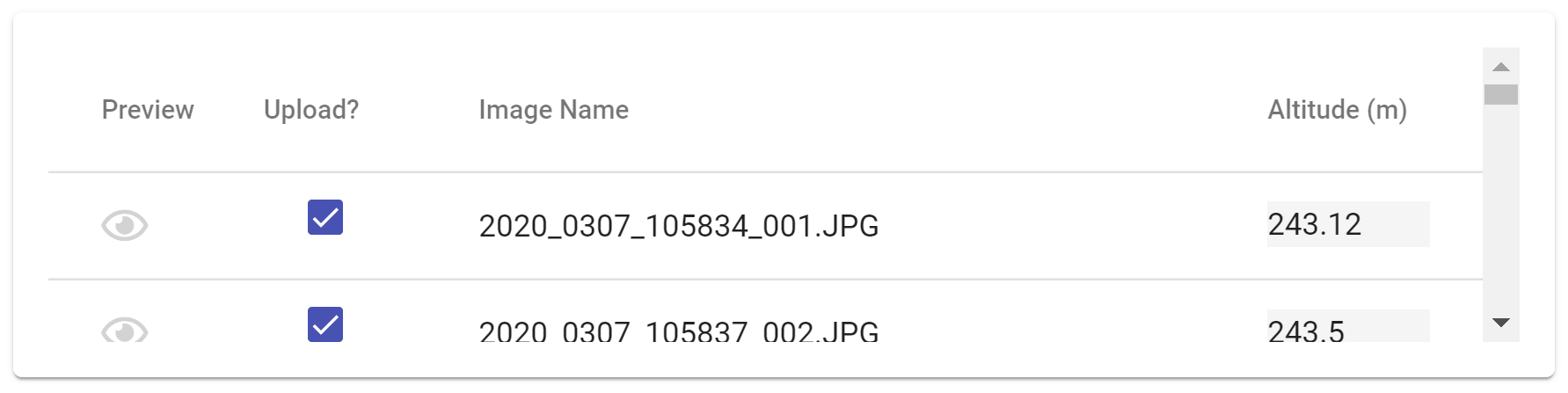Click the blue checkmark in the first row
Screen dimensions: 1568x393
(325, 217)
